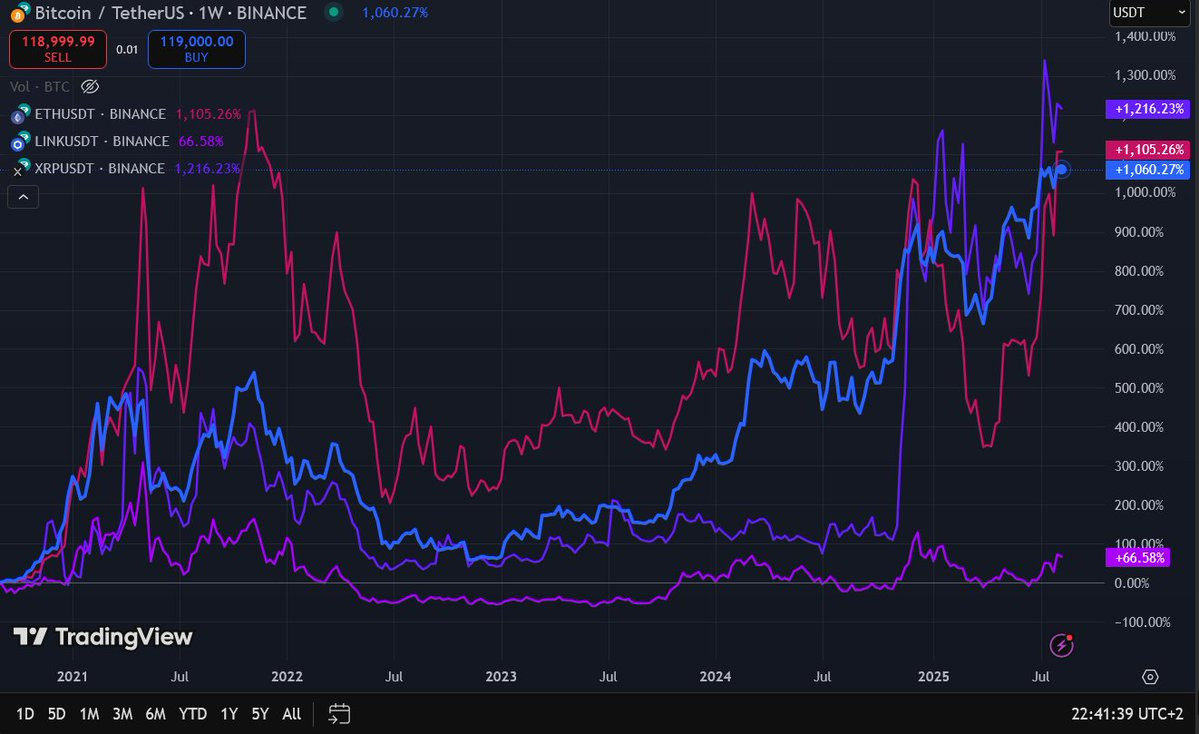
Task: Click the 2023 time axis label
Action: pyautogui.click(x=501, y=677)
